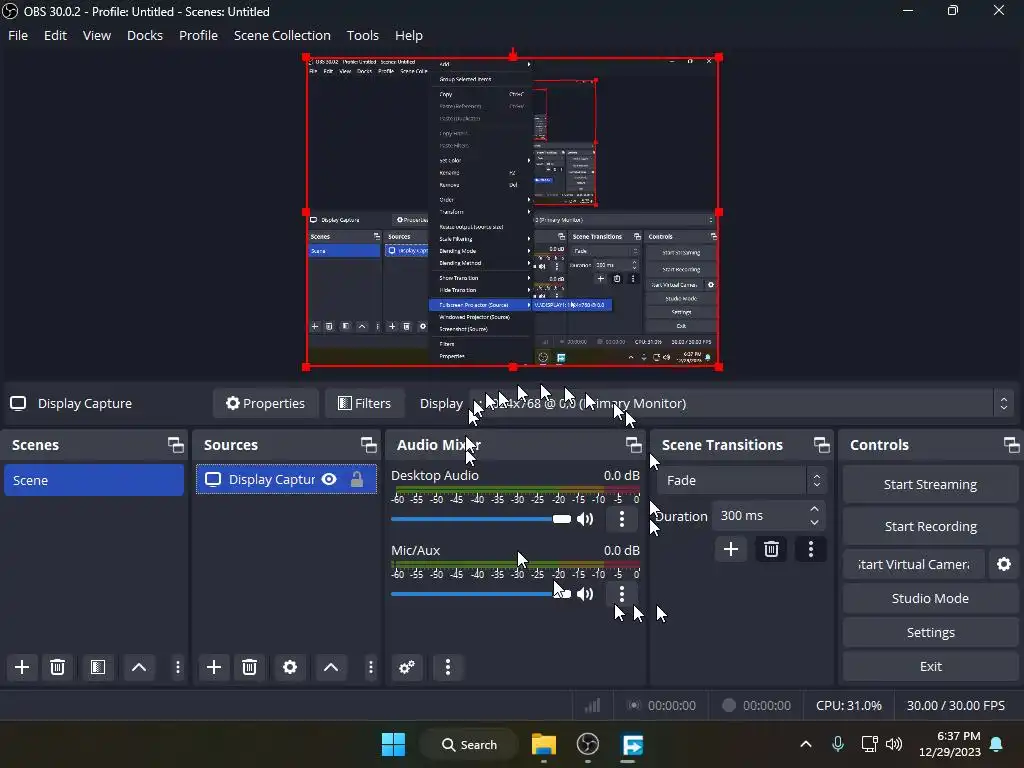The image size is (1024, 768).
Task: Open Audio Mixer menu three-dot icon
Action: click(x=447, y=667)
